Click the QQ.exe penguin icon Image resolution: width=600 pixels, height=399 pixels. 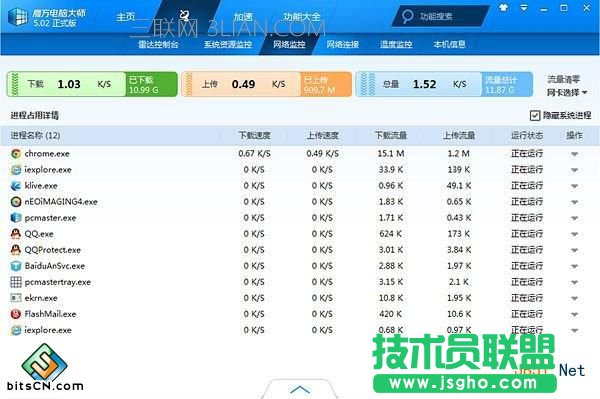click(x=16, y=234)
